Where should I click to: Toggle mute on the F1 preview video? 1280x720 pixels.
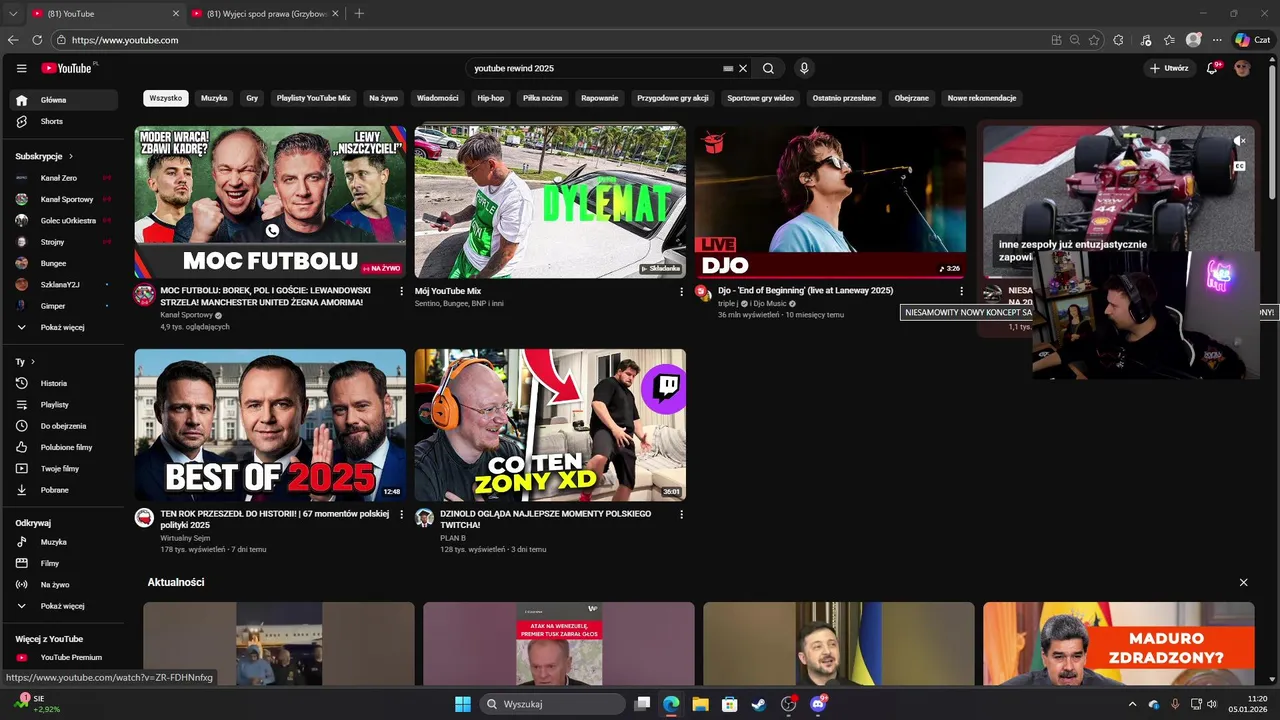tap(1240, 141)
